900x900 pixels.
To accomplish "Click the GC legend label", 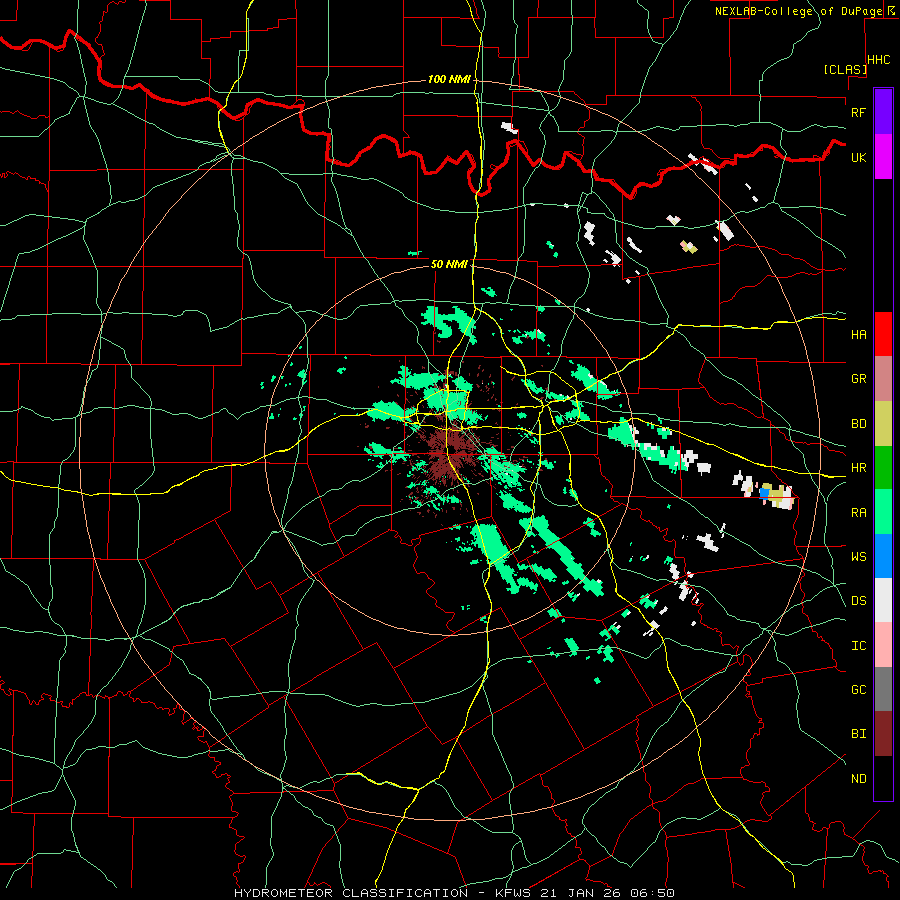I will pyautogui.click(x=858, y=689).
